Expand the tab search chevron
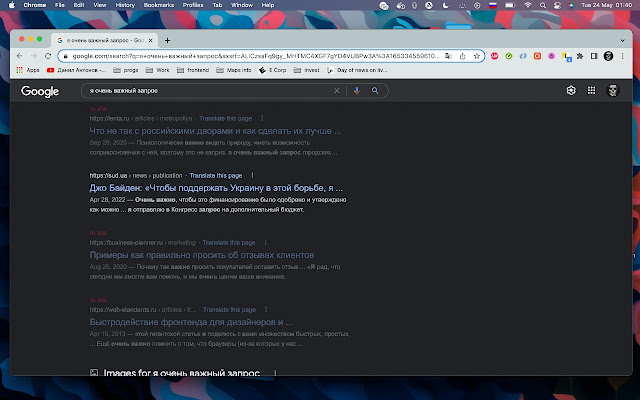Screen dimensions: 640x400 [622, 40]
